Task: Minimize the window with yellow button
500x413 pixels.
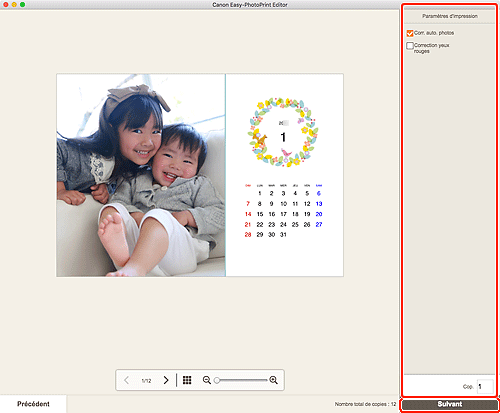Action: tap(14, 5)
